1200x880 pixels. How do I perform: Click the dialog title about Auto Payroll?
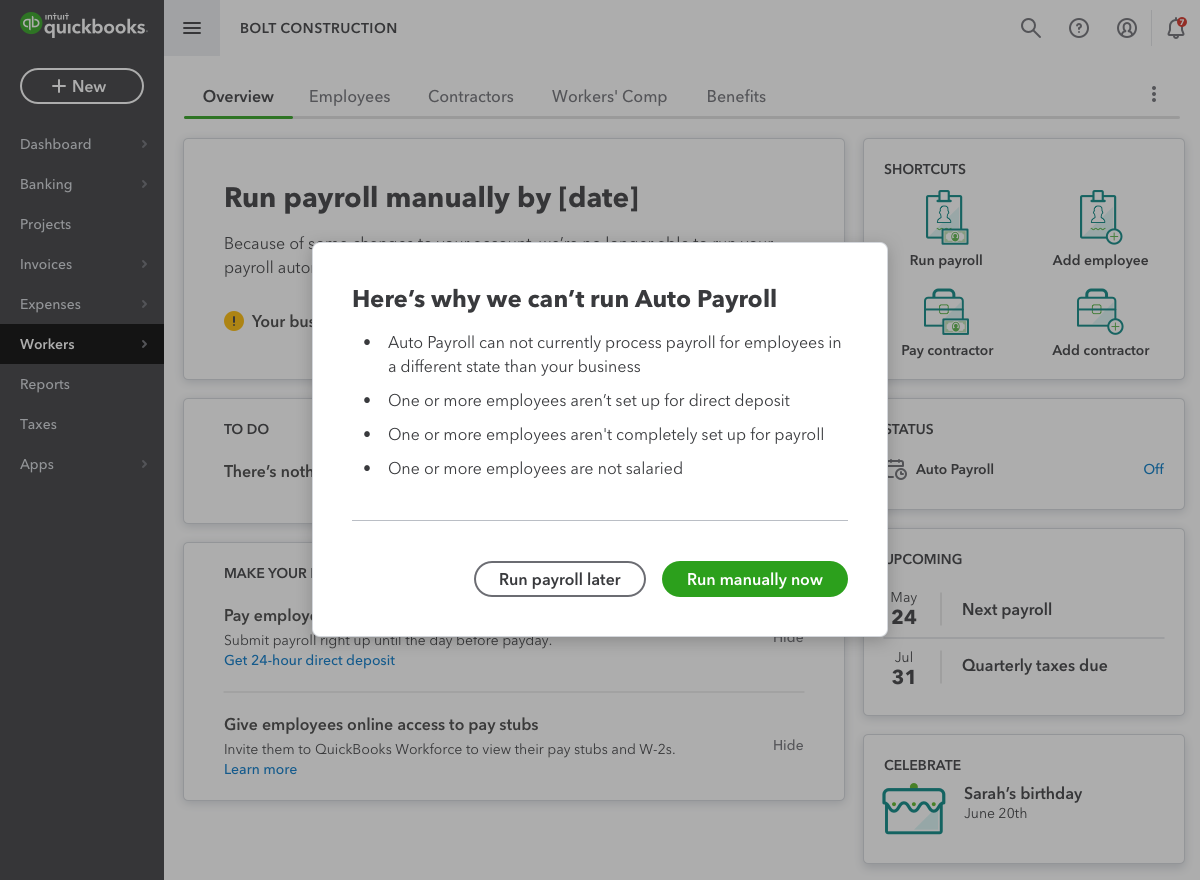click(565, 299)
